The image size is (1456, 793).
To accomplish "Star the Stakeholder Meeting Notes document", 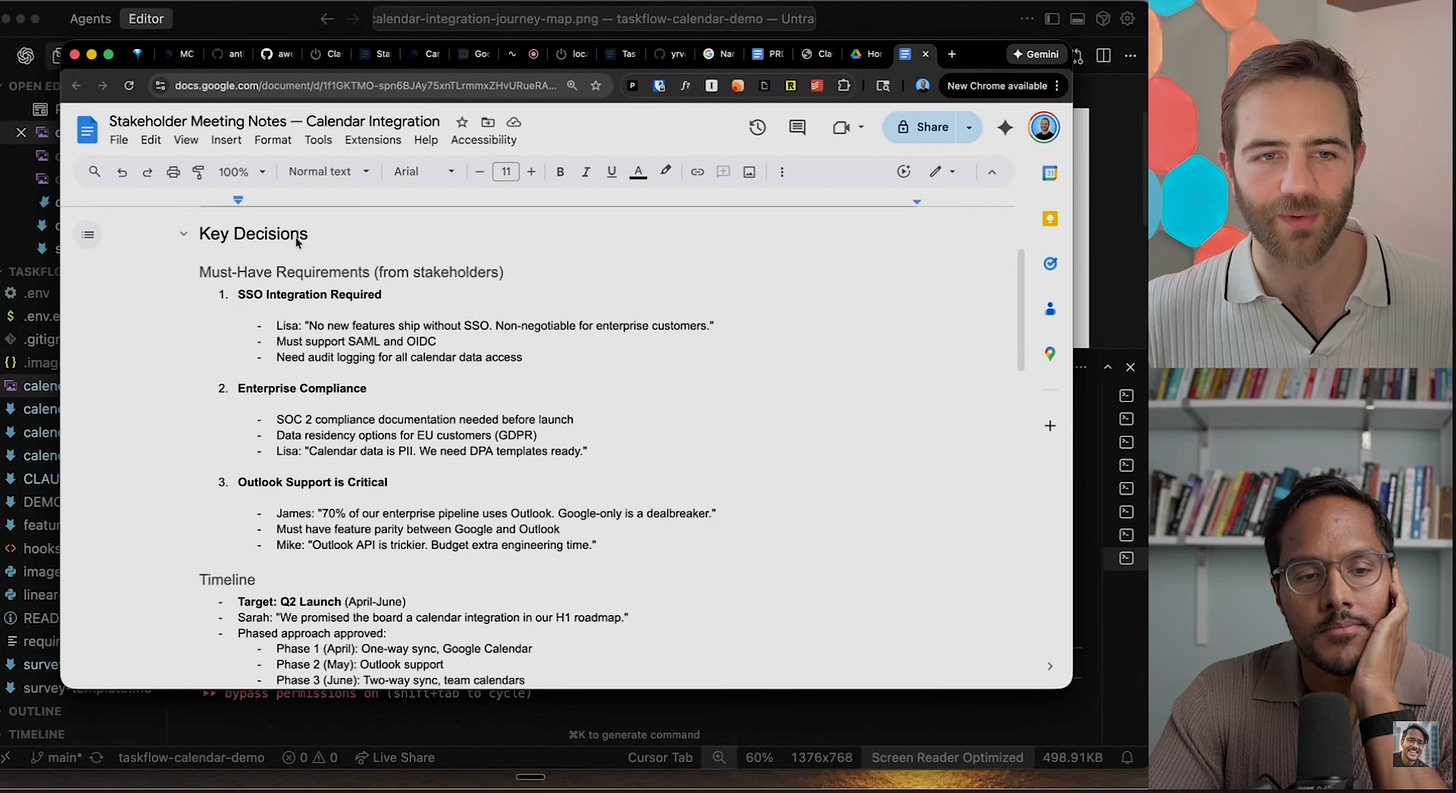I will [x=462, y=122].
